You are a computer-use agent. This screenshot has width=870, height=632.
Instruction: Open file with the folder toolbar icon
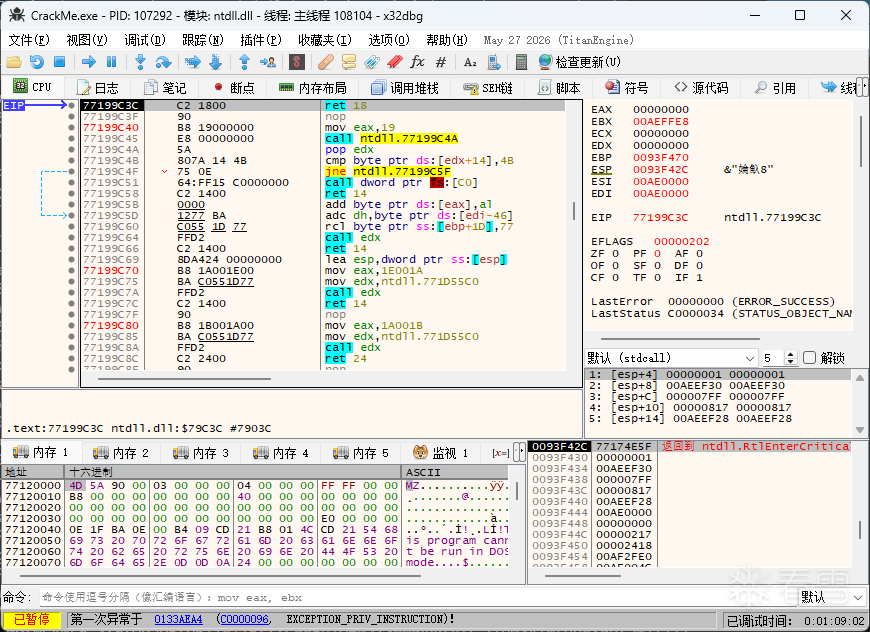(x=14, y=62)
